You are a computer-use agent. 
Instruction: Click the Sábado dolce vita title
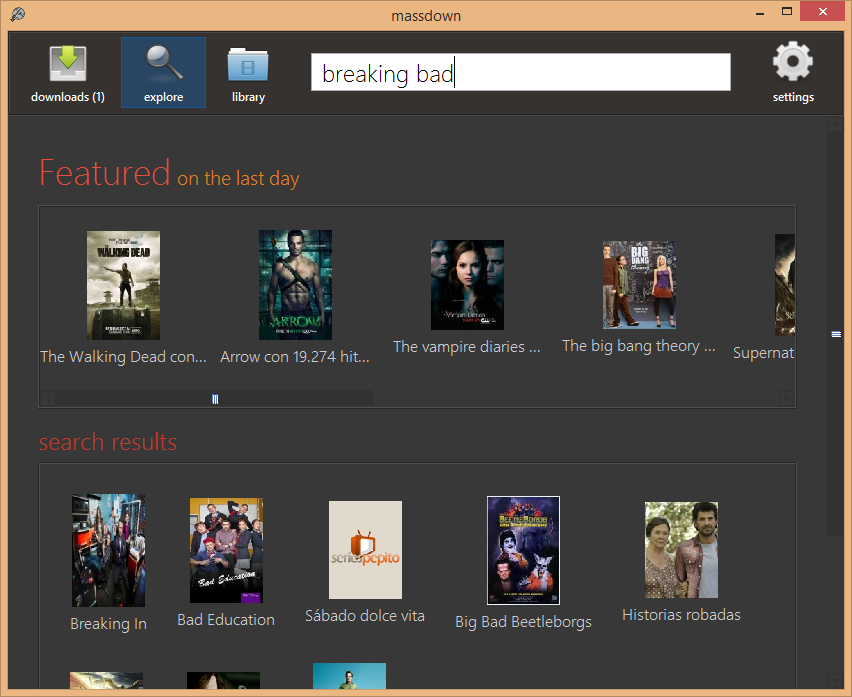pos(365,616)
